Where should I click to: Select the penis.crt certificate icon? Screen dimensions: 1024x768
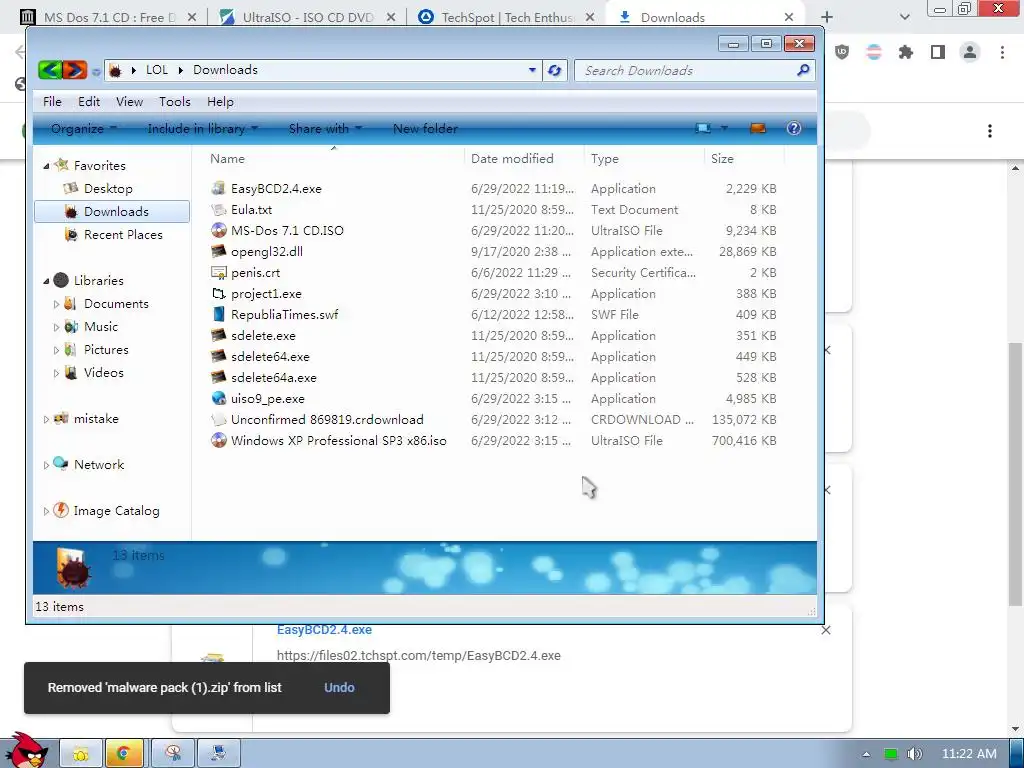point(219,272)
